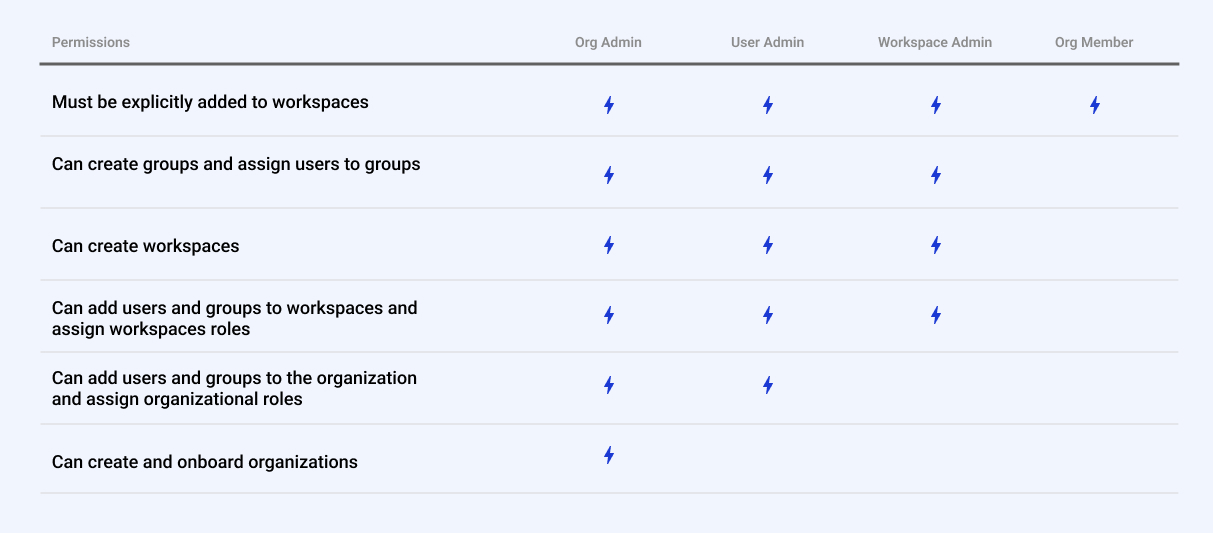Viewport: 1213px width, 533px height.
Task: Click User Admin bolt for 'Can create groups' row
Action: (x=767, y=175)
